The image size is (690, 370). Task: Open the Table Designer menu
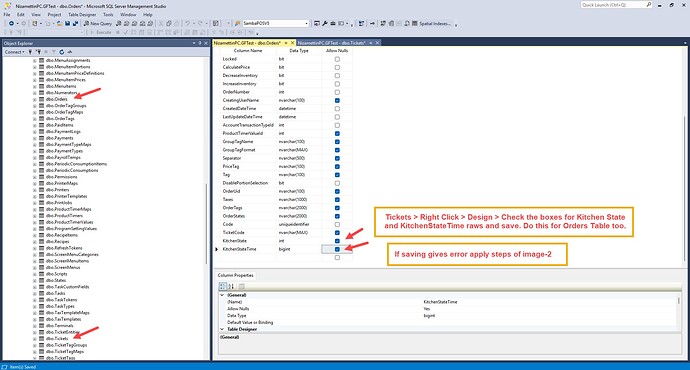tap(82, 15)
